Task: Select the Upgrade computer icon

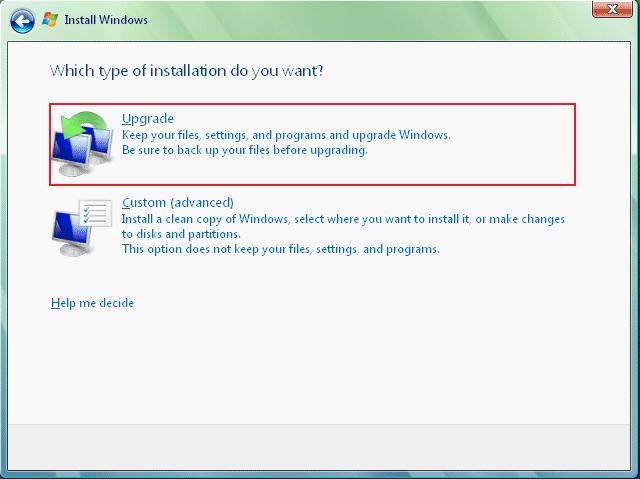Action: (84, 144)
